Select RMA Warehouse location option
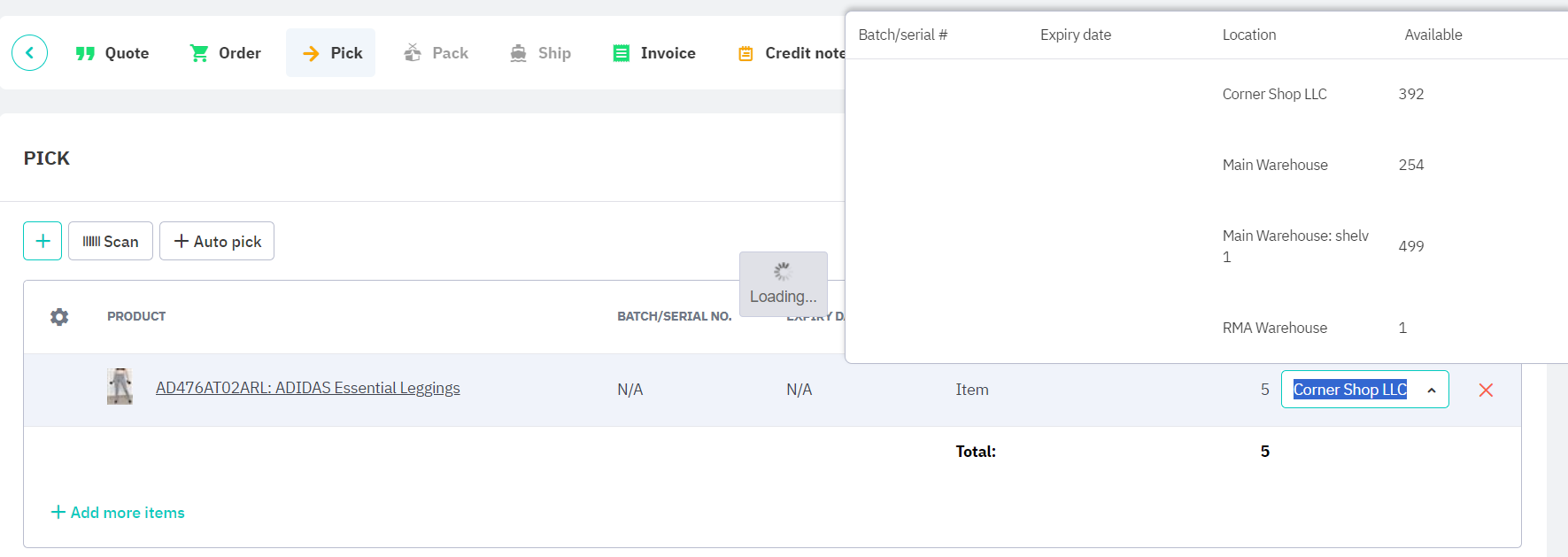The image size is (1568, 557). coord(1275,328)
